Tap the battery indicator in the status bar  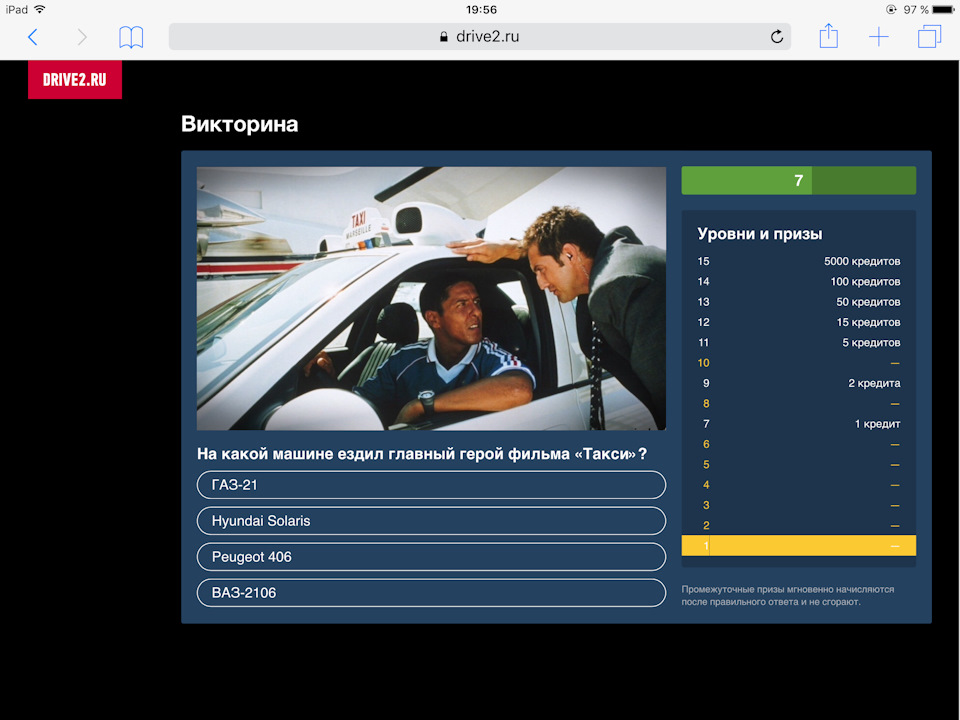(x=943, y=9)
